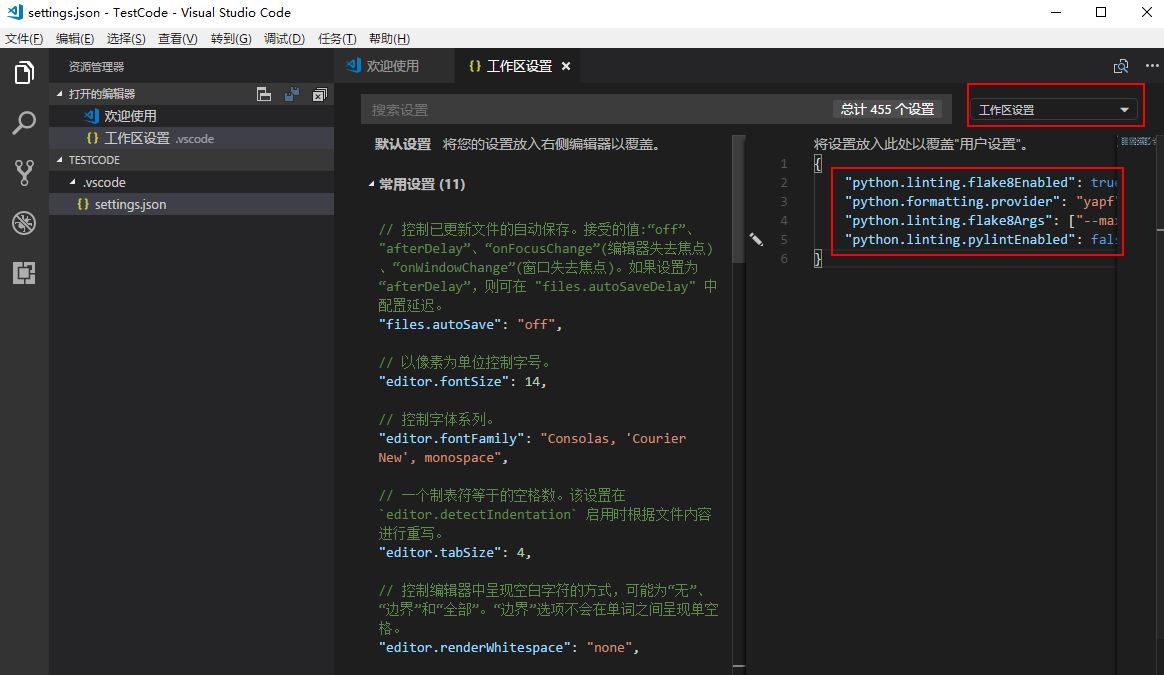The width and height of the screenshot is (1164, 675).
Task: Open the more actions ellipsis menu
Action: click(1150, 66)
